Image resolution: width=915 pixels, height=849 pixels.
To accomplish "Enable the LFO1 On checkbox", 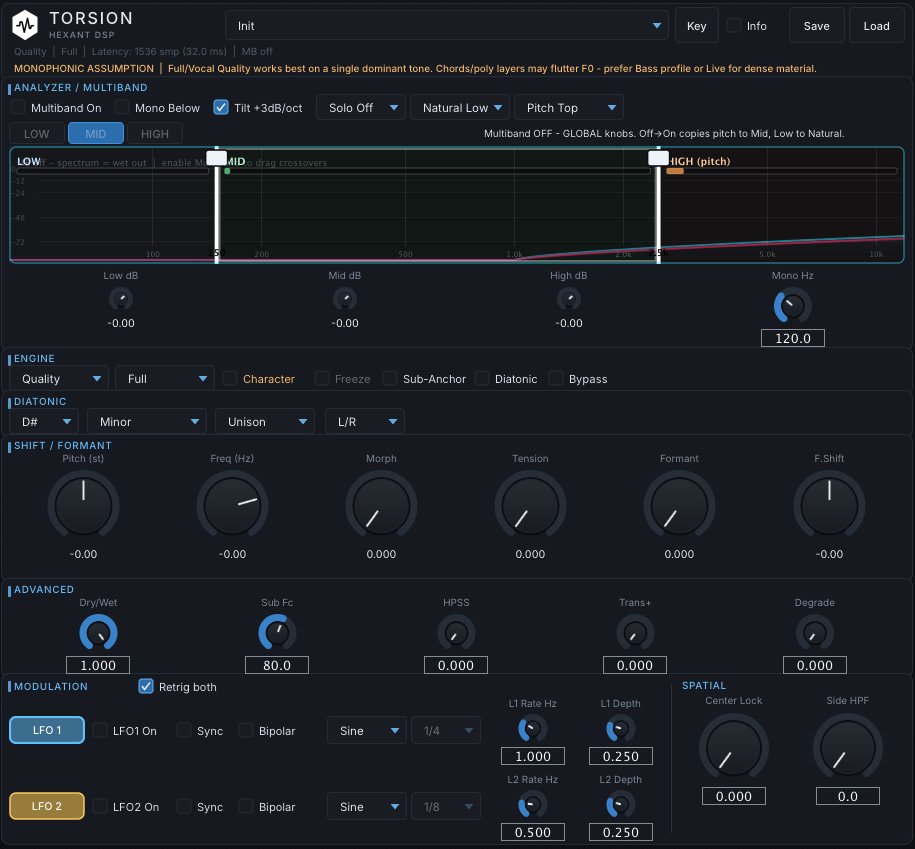I will coord(100,731).
